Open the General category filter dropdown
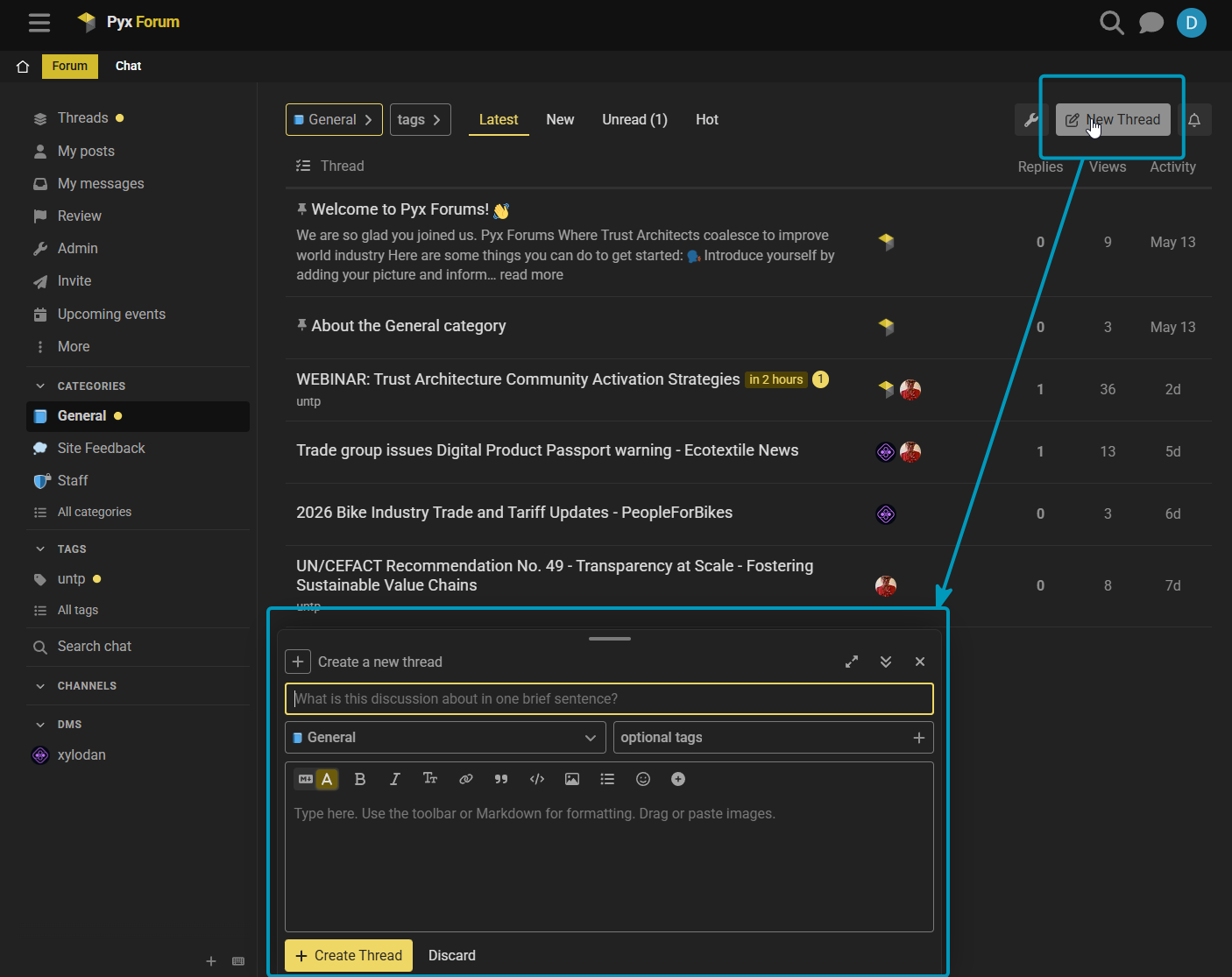 [x=334, y=120]
